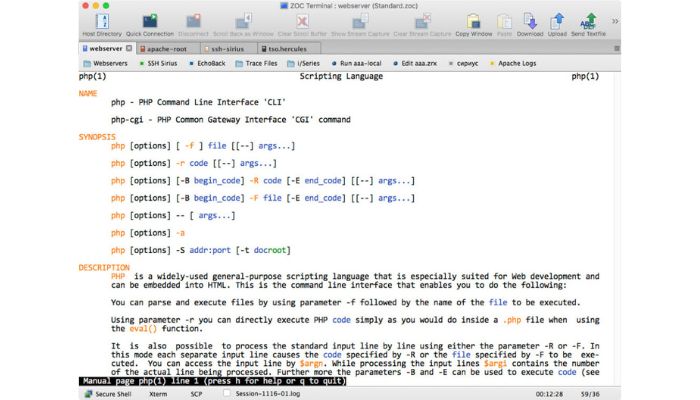Image resolution: width=700 pixels, height=400 pixels.
Task: Click 'addr:port' in the -S synopsis line
Action: tap(210, 250)
